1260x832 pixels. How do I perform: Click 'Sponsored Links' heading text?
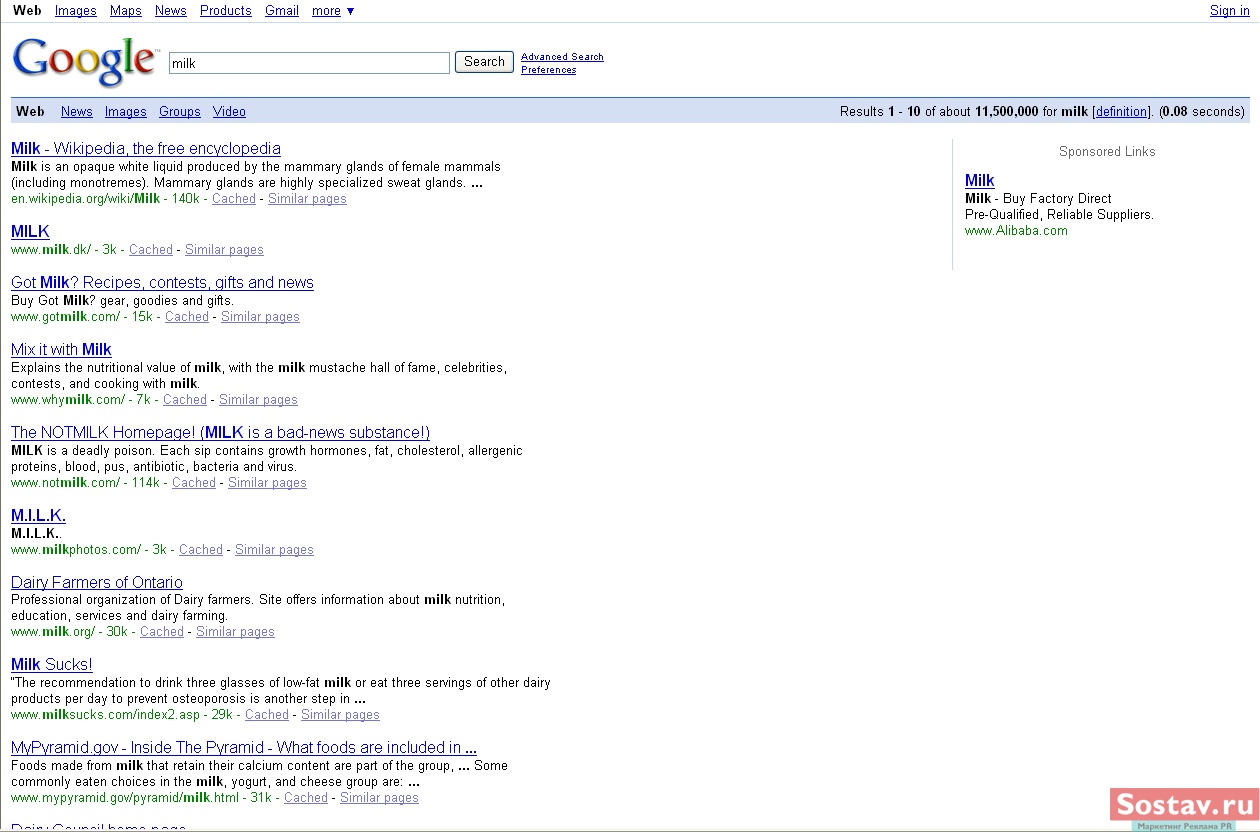pos(1107,152)
